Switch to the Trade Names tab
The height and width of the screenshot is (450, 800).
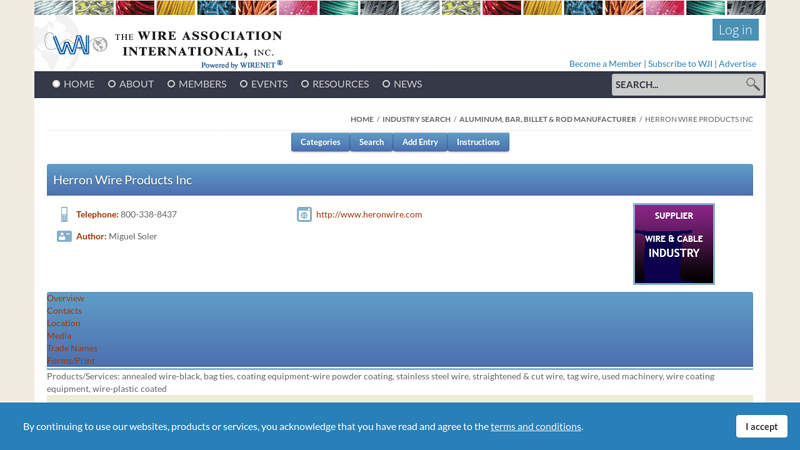click(x=72, y=348)
